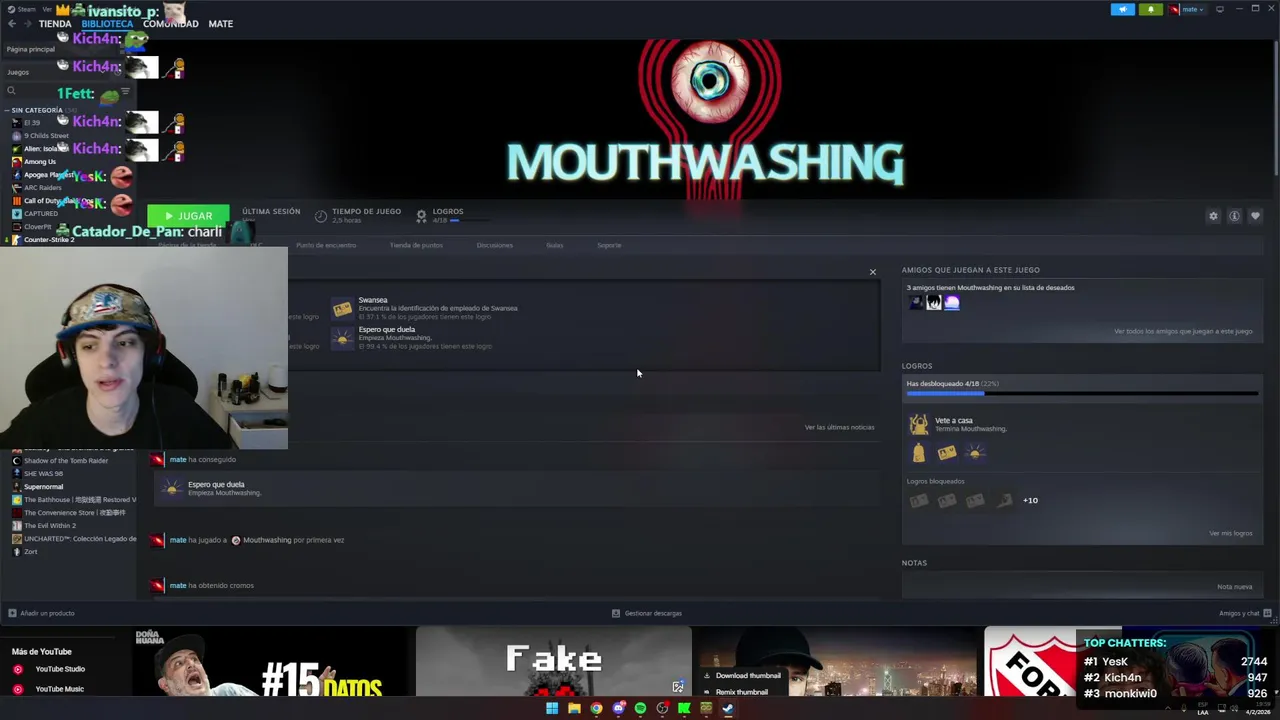Click the library search magnifier icon
The width and height of the screenshot is (1280, 720).
(11, 91)
